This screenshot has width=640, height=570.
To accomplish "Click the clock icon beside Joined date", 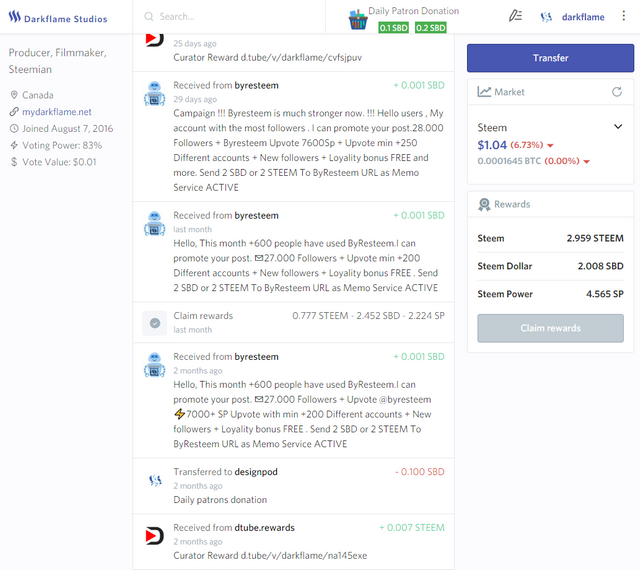I will click(14, 129).
